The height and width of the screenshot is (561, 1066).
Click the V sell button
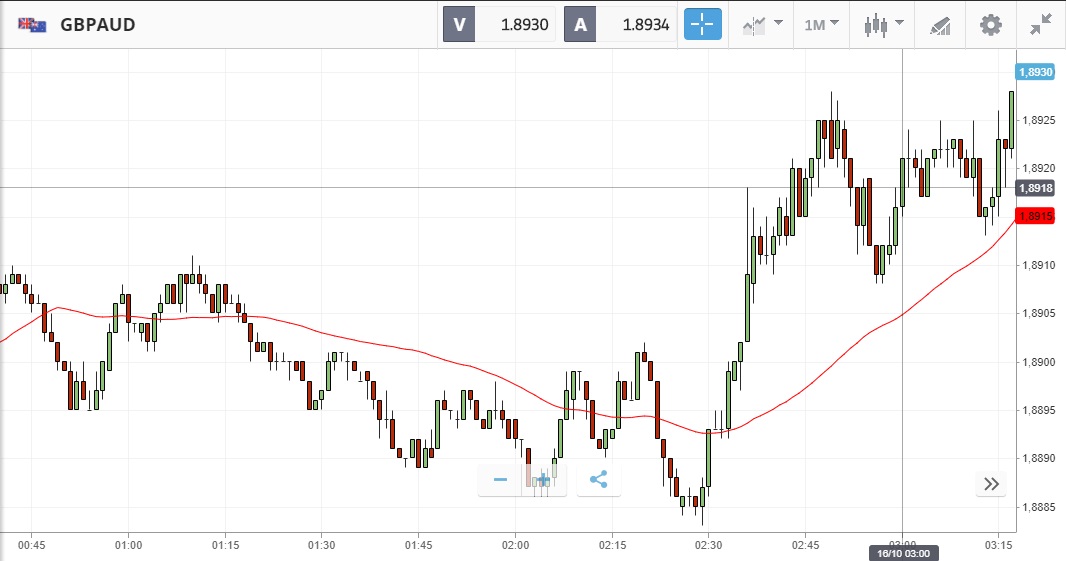pos(459,24)
